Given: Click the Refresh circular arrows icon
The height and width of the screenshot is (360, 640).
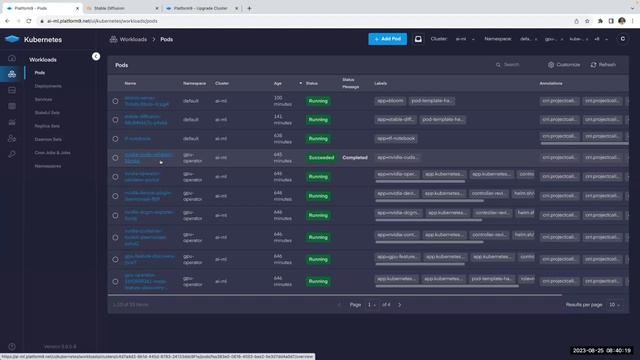Looking at the screenshot, I should point(593,64).
